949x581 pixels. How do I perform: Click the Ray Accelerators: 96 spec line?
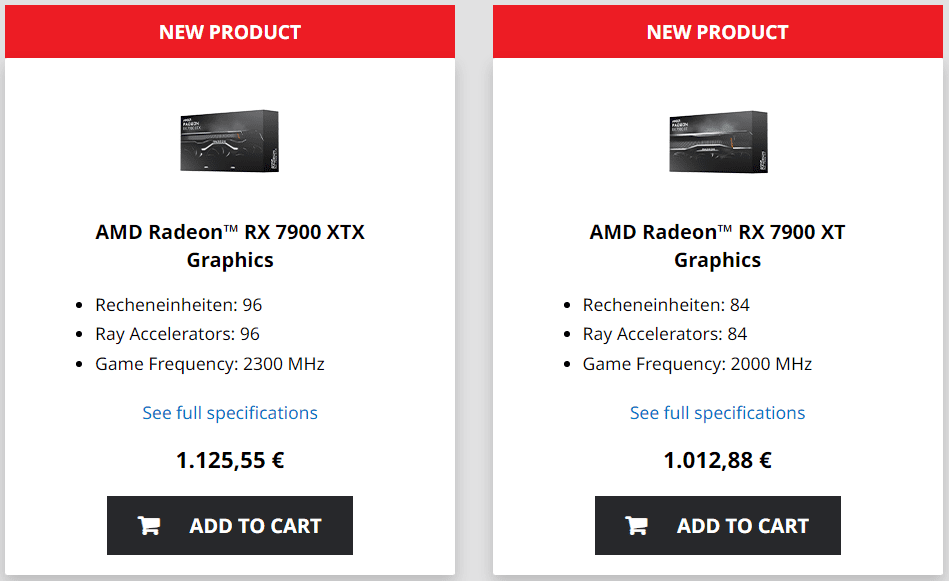click(177, 334)
